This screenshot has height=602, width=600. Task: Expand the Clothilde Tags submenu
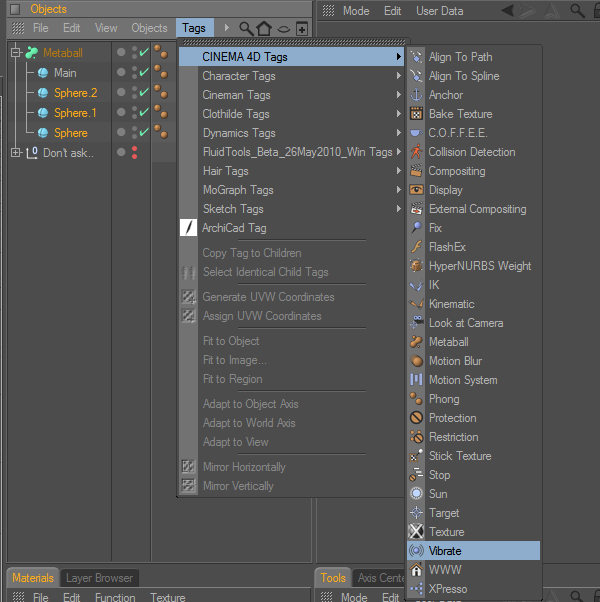coord(291,114)
